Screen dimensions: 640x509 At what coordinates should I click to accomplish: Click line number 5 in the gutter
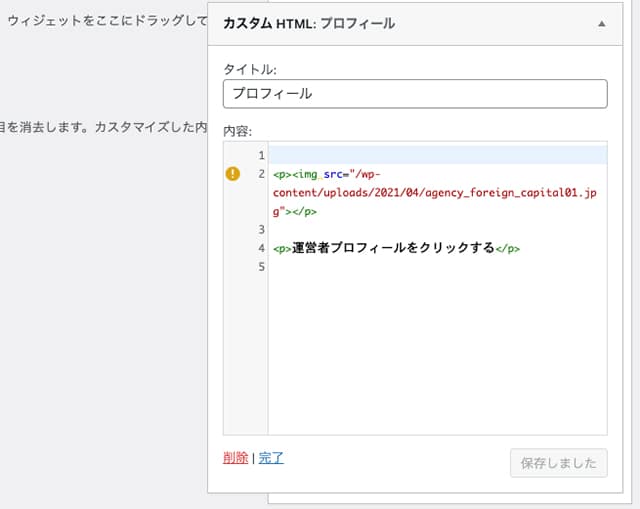pyautogui.click(x=261, y=267)
